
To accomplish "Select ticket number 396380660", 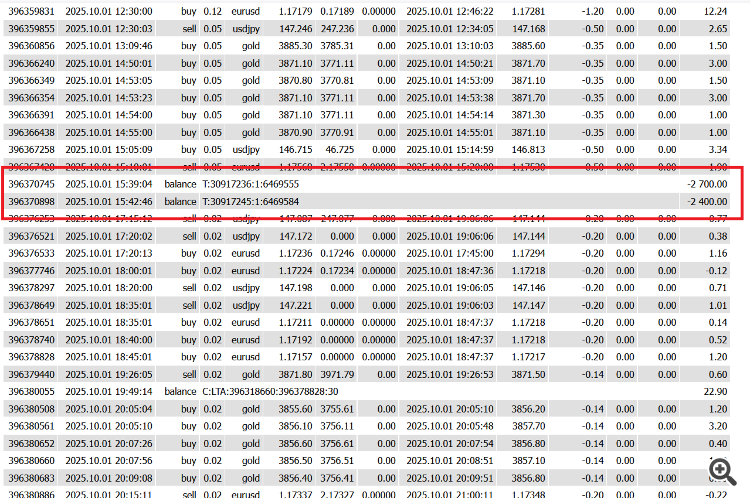I will tap(32, 461).
